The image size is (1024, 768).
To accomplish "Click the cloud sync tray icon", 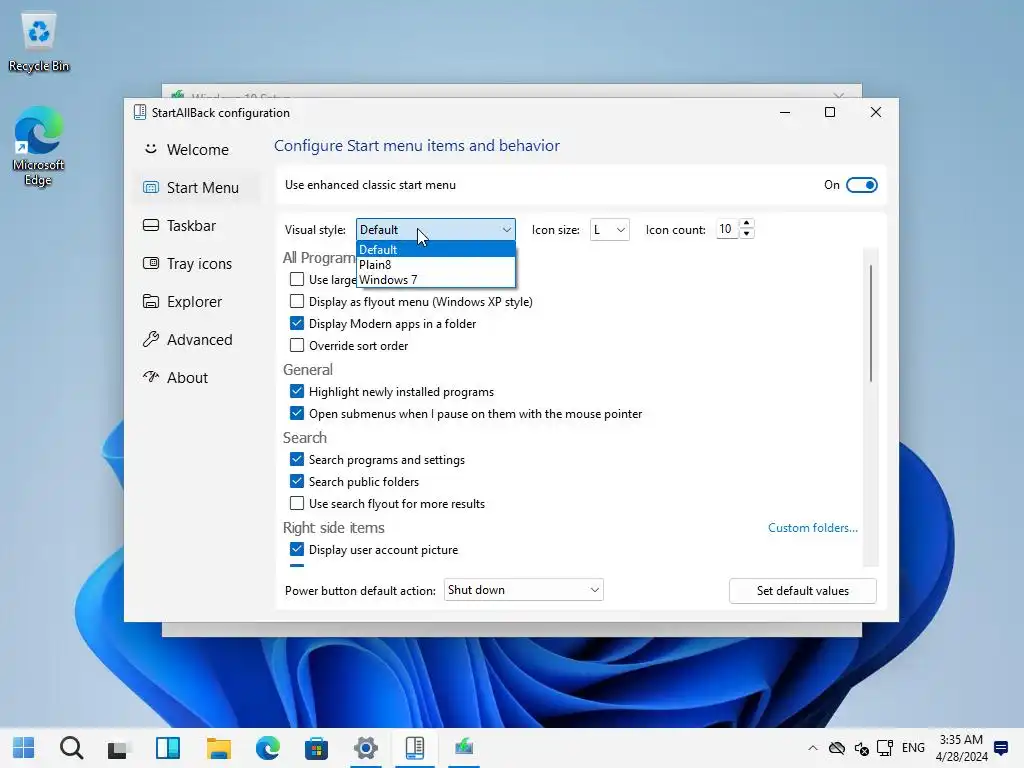I will click(x=837, y=748).
